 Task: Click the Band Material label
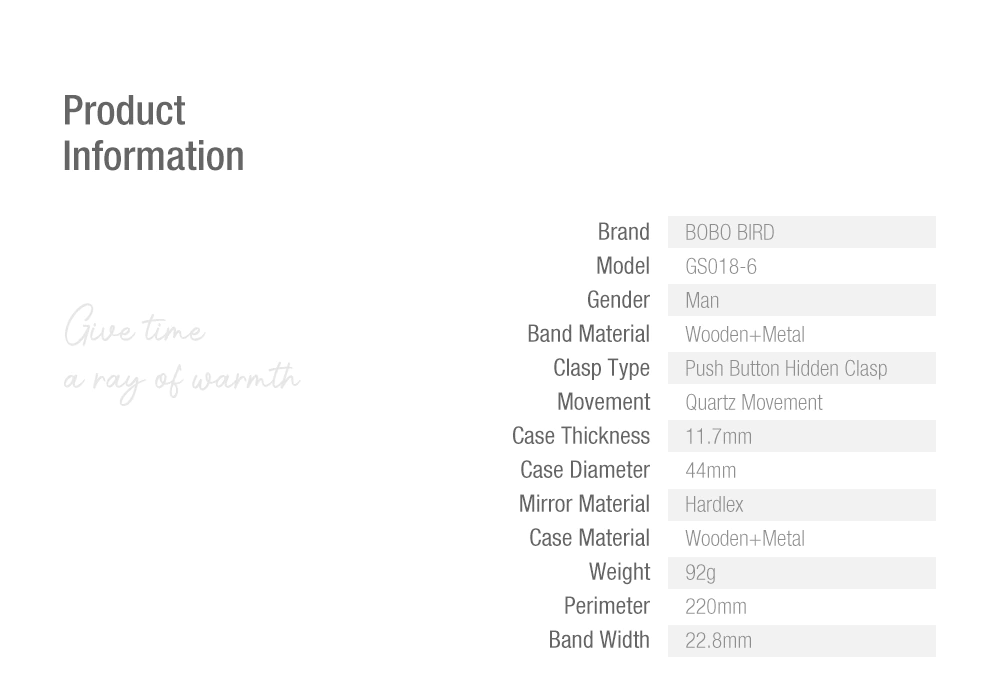pyautogui.click(x=588, y=334)
